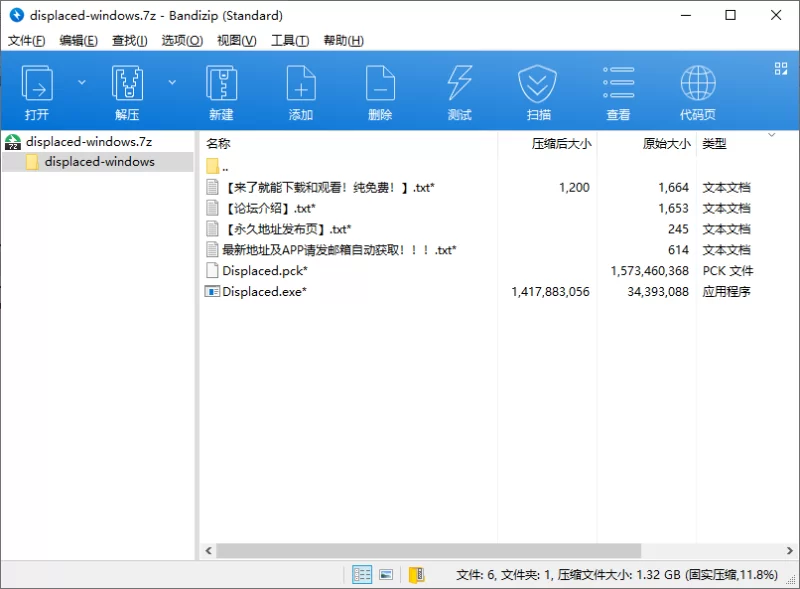
Task: Click the PCK 文件 type cell
Action: coord(728,271)
